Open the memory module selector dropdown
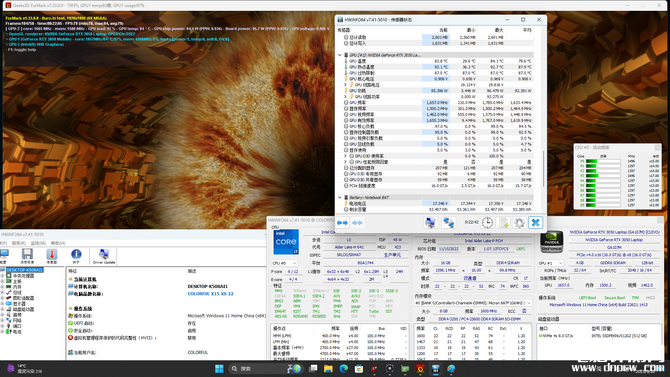The height and width of the screenshot is (377, 670). (473, 303)
